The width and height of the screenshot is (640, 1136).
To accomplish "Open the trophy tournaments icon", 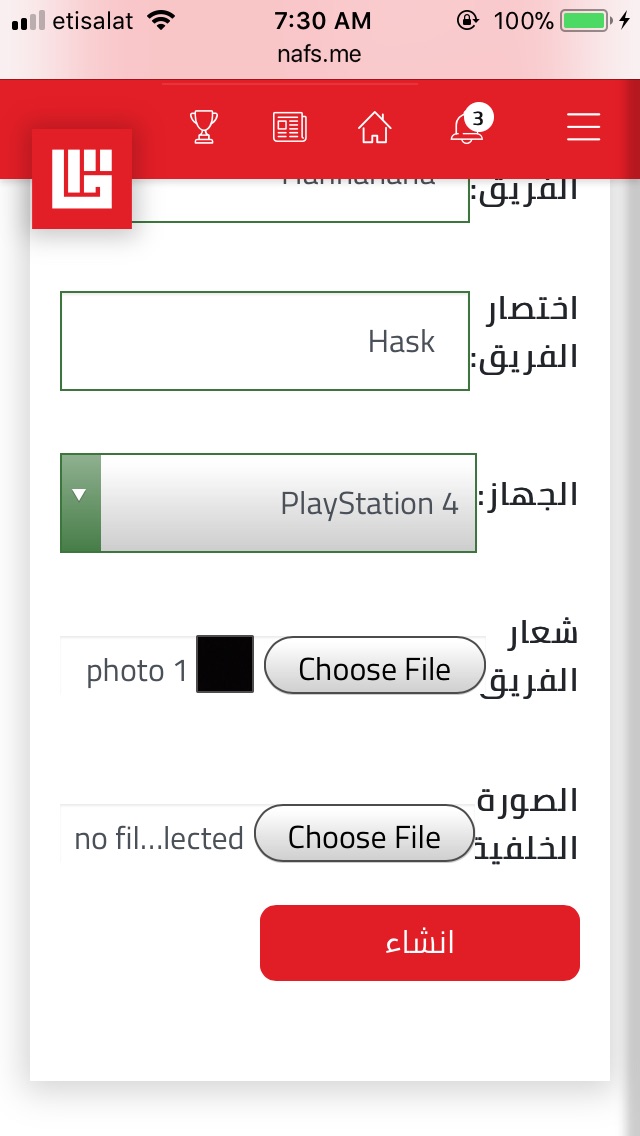I will [204, 127].
